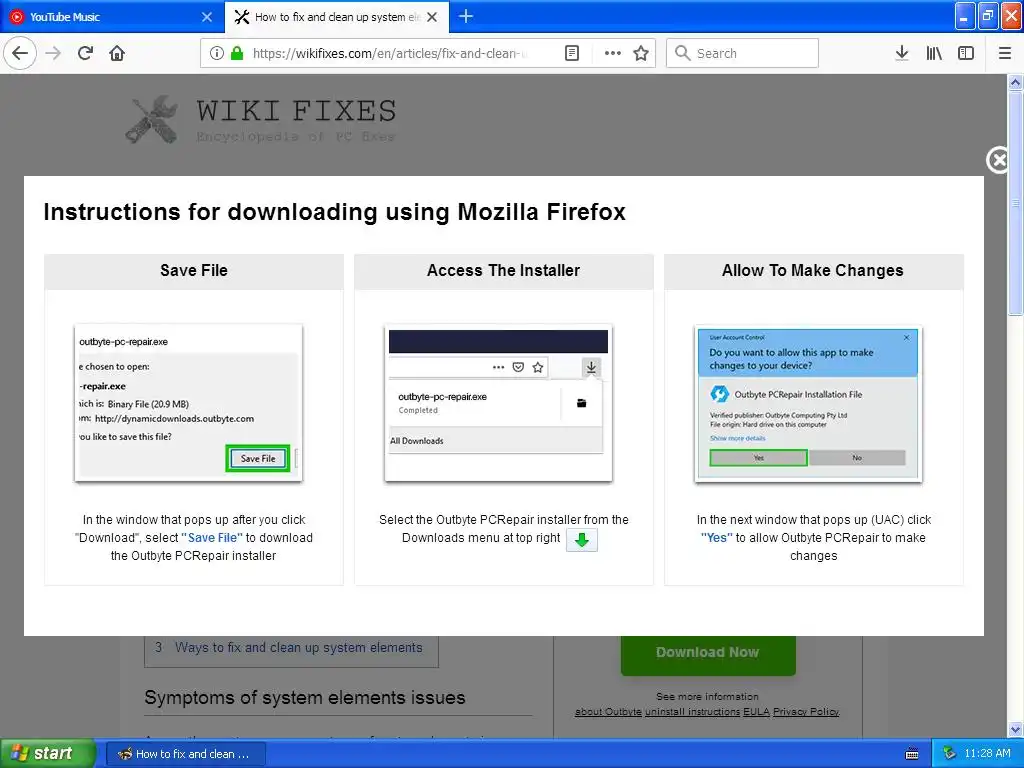Click the Allow To Make Changes heading
The width and height of the screenshot is (1024, 768).
coord(812,270)
